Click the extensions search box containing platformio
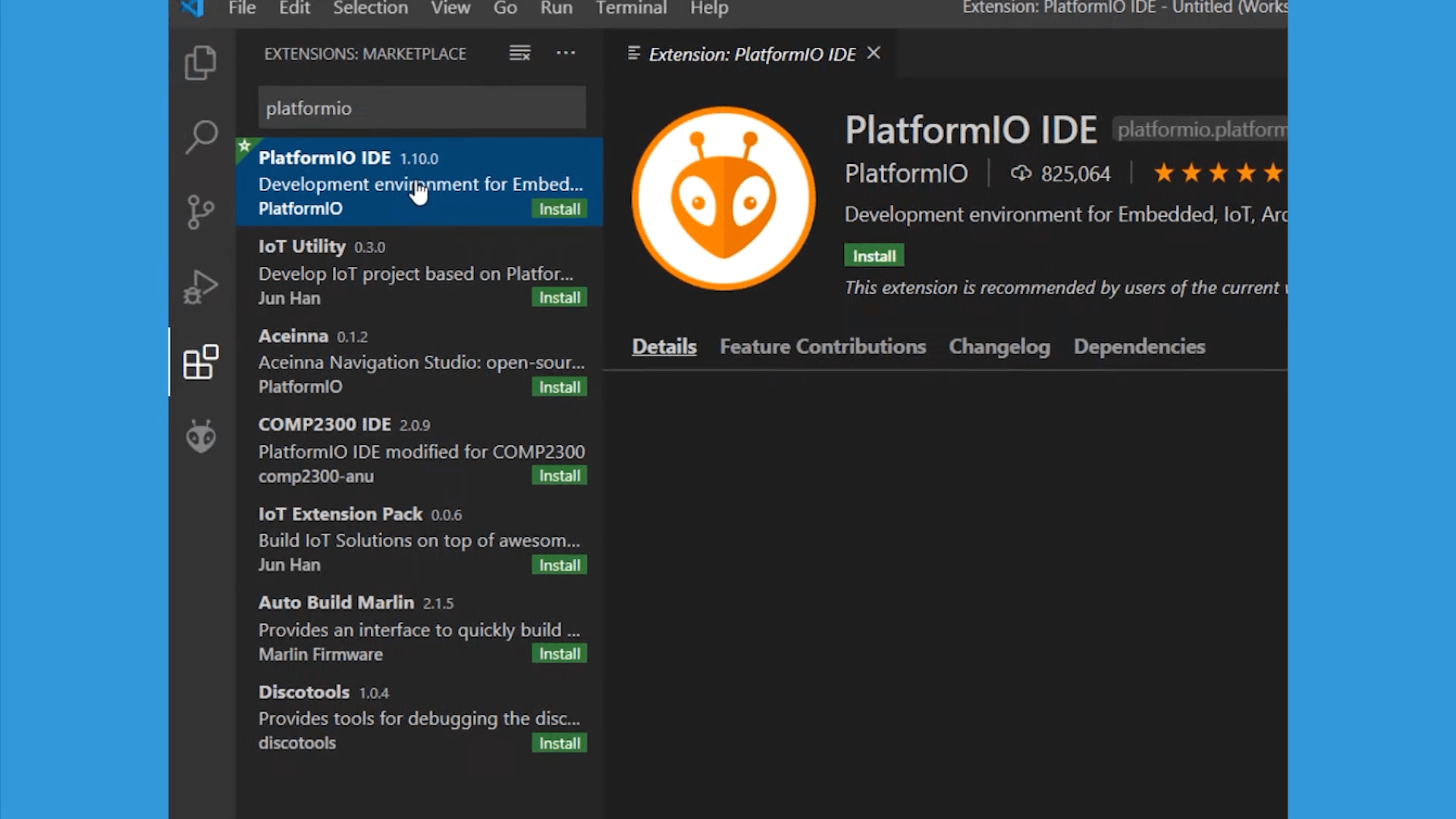 point(422,108)
